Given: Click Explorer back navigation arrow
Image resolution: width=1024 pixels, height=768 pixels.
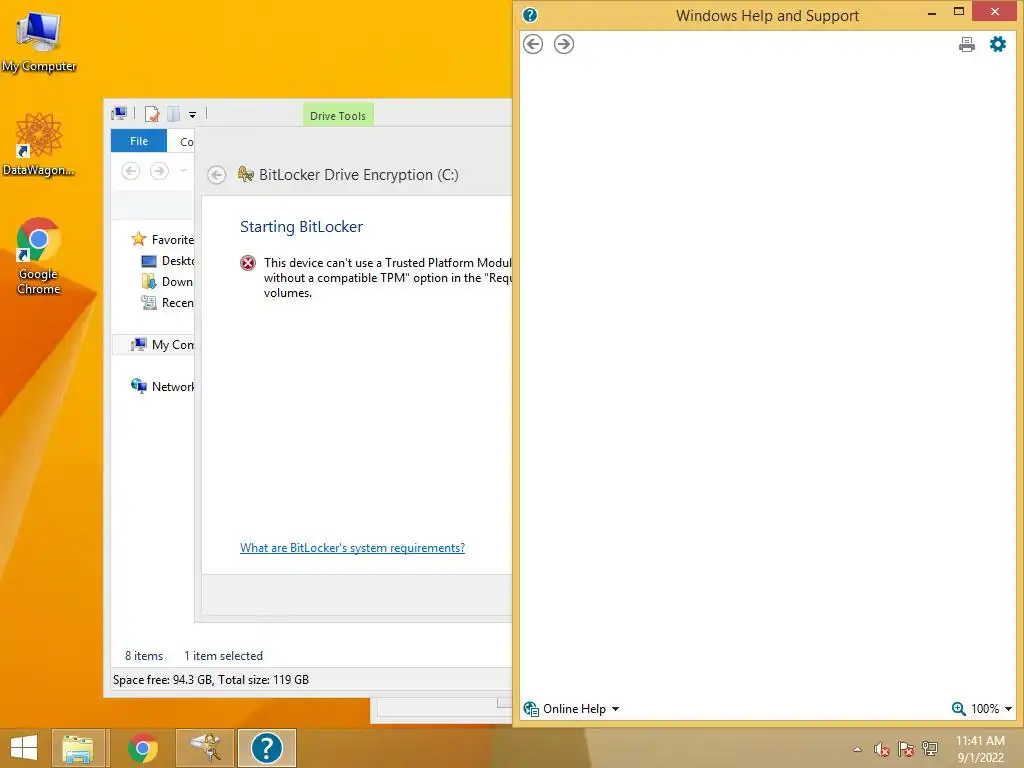Looking at the screenshot, I should click(x=131, y=171).
